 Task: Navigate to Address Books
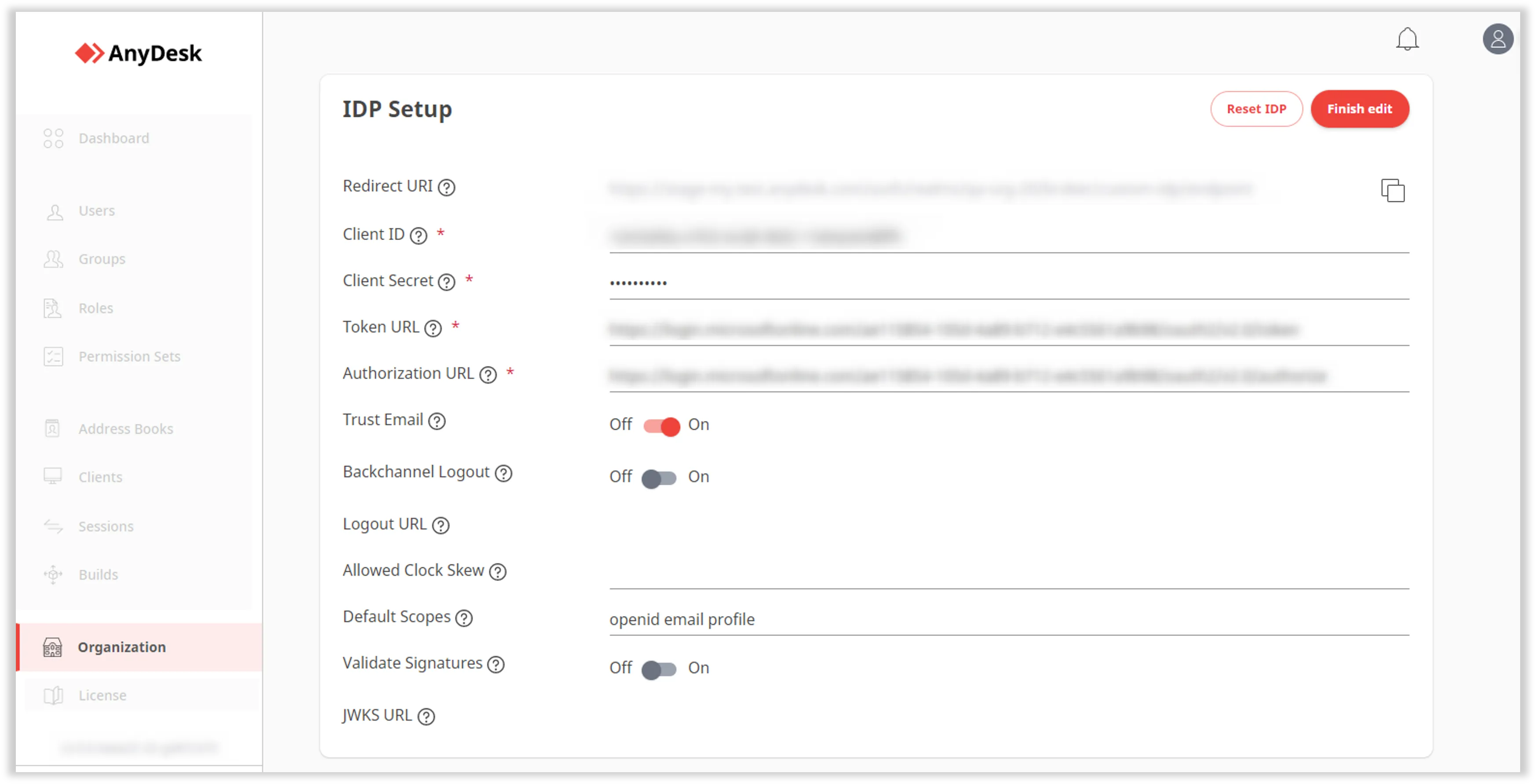(125, 429)
